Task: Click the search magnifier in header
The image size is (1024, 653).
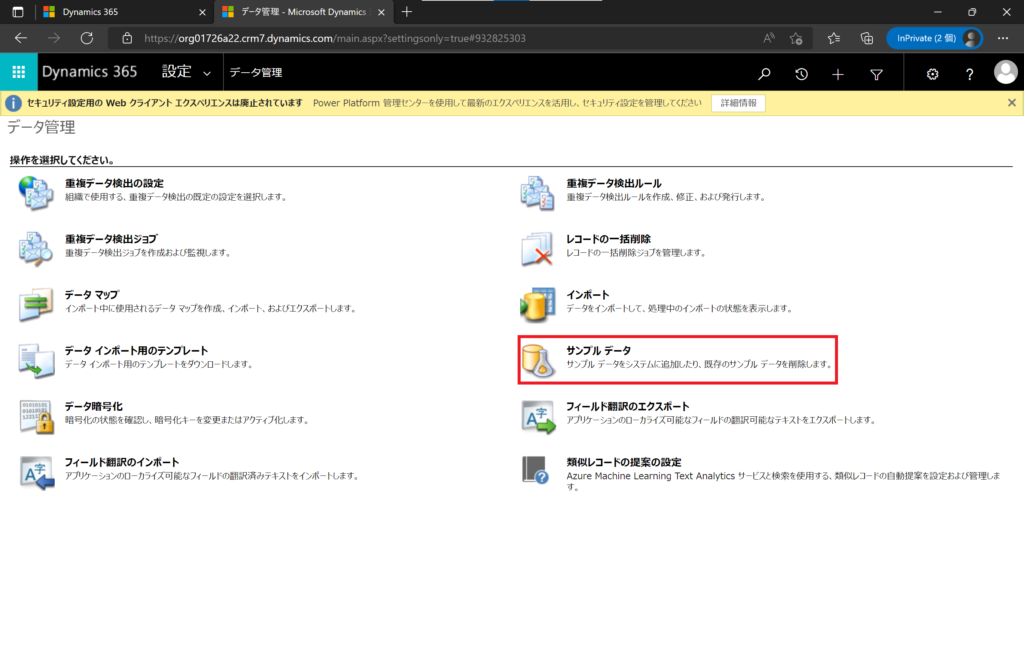Action: point(764,73)
